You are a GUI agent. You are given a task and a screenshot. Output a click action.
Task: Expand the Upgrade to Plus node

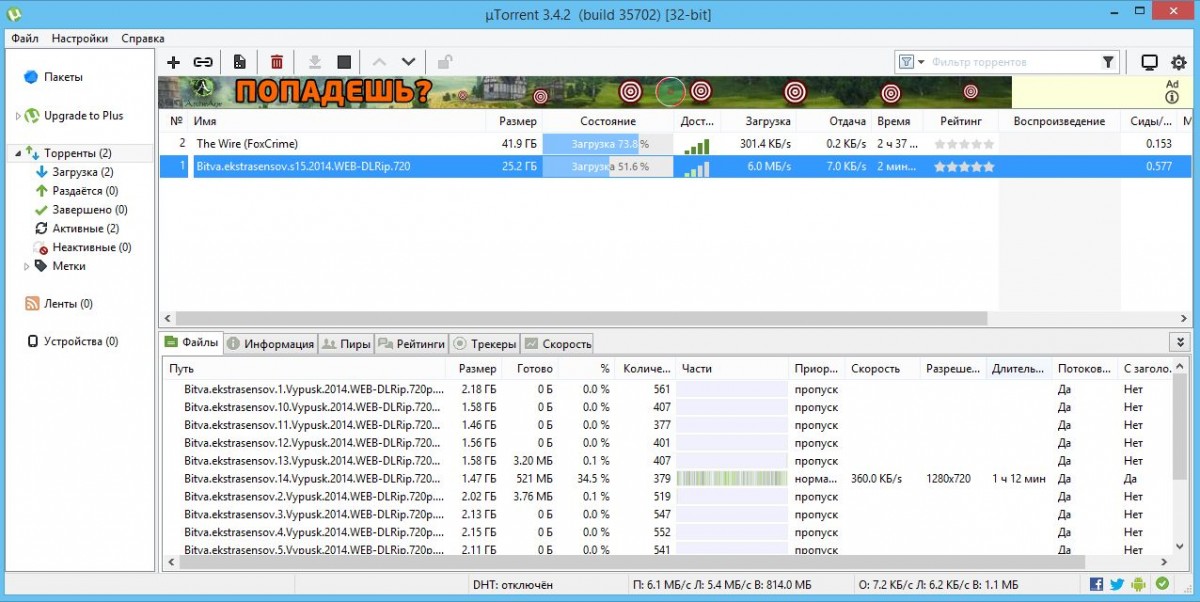[17, 116]
